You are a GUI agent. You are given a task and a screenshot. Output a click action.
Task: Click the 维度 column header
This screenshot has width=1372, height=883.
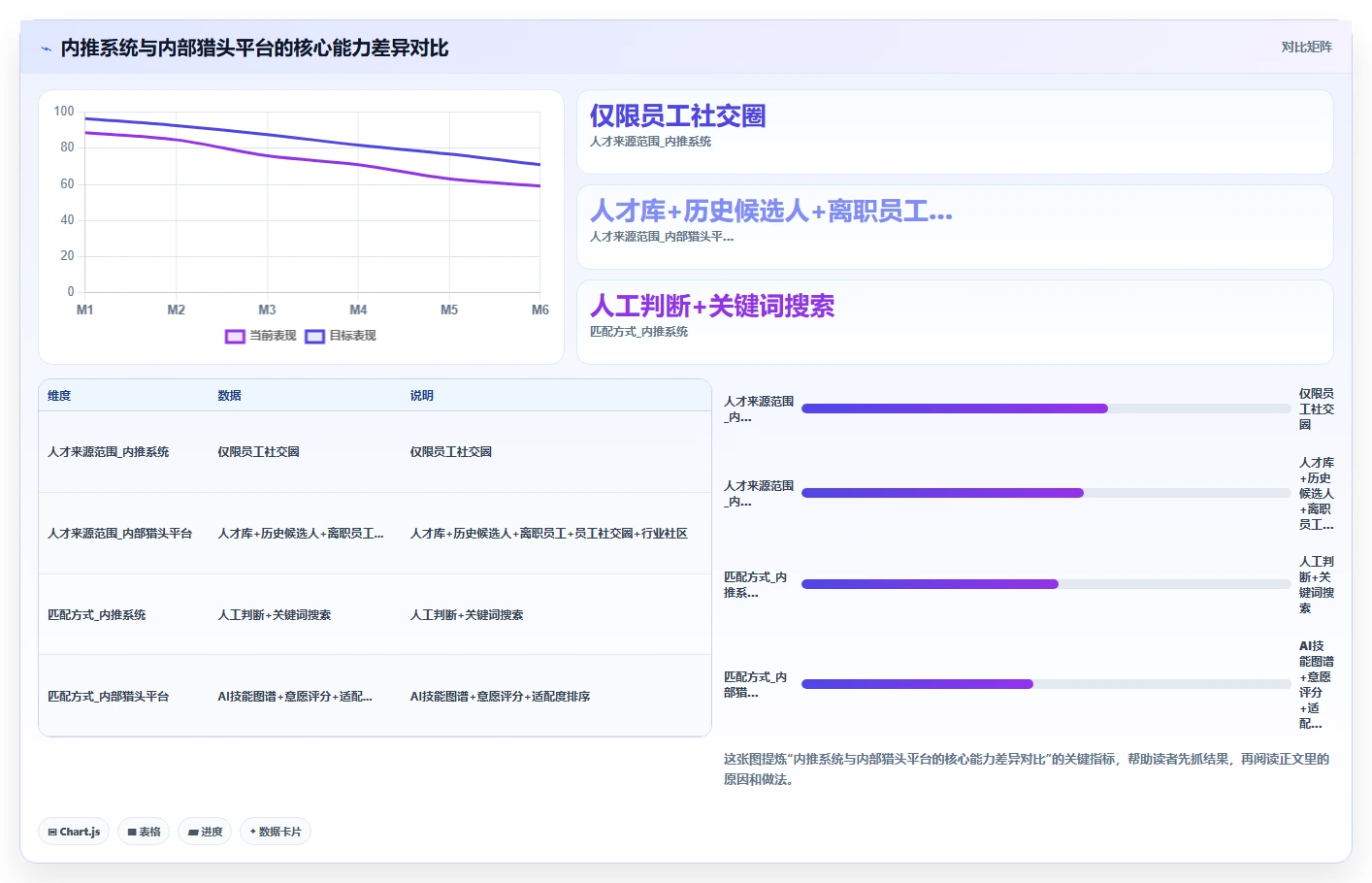[x=59, y=396]
